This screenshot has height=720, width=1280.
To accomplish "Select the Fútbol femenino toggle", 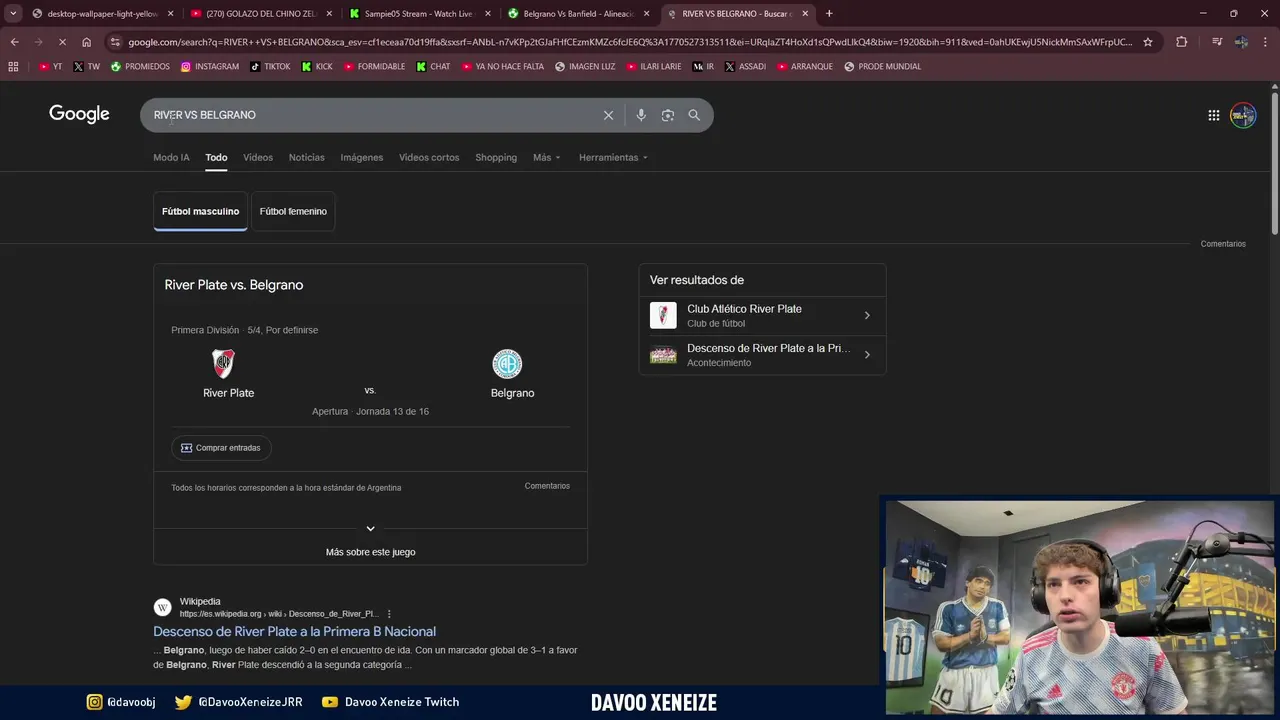I will point(293,211).
